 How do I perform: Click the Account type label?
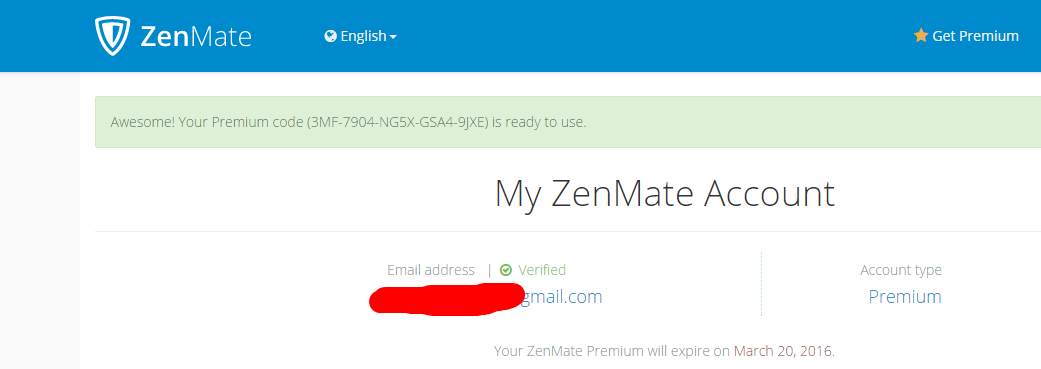[x=901, y=270]
